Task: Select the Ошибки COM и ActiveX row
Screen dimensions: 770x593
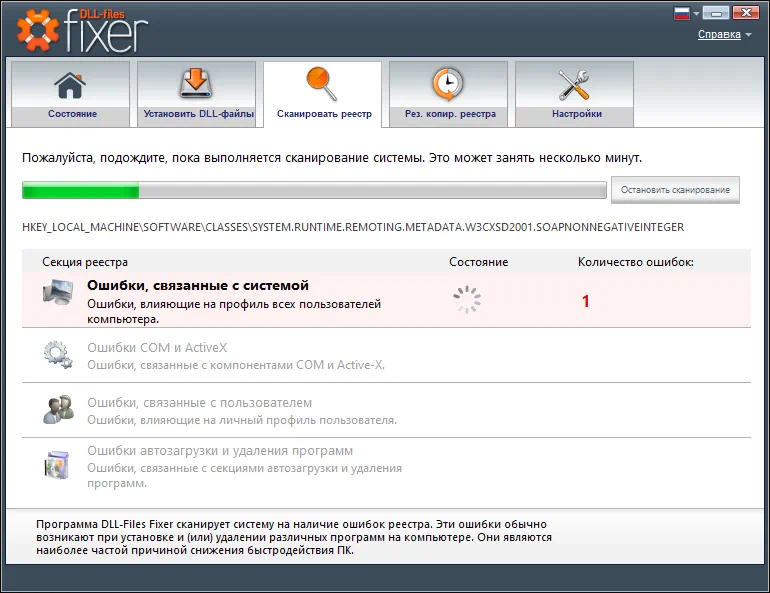Action: (x=386, y=355)
